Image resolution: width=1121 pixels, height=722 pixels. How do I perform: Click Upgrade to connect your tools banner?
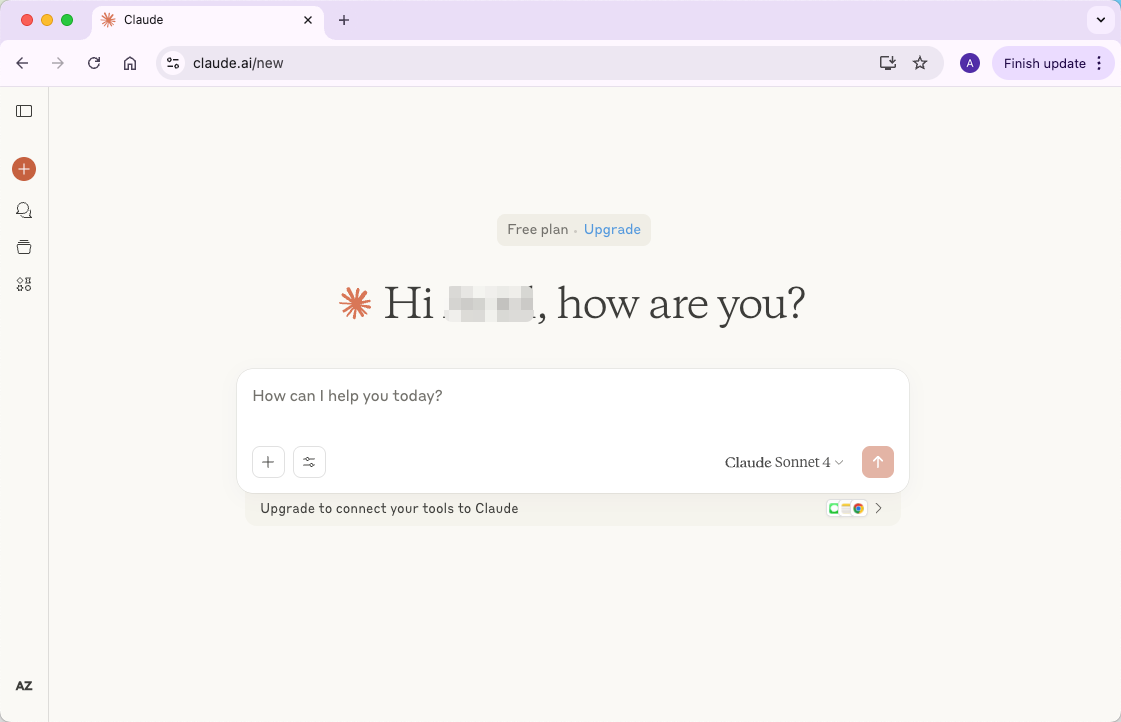(572, 508)
